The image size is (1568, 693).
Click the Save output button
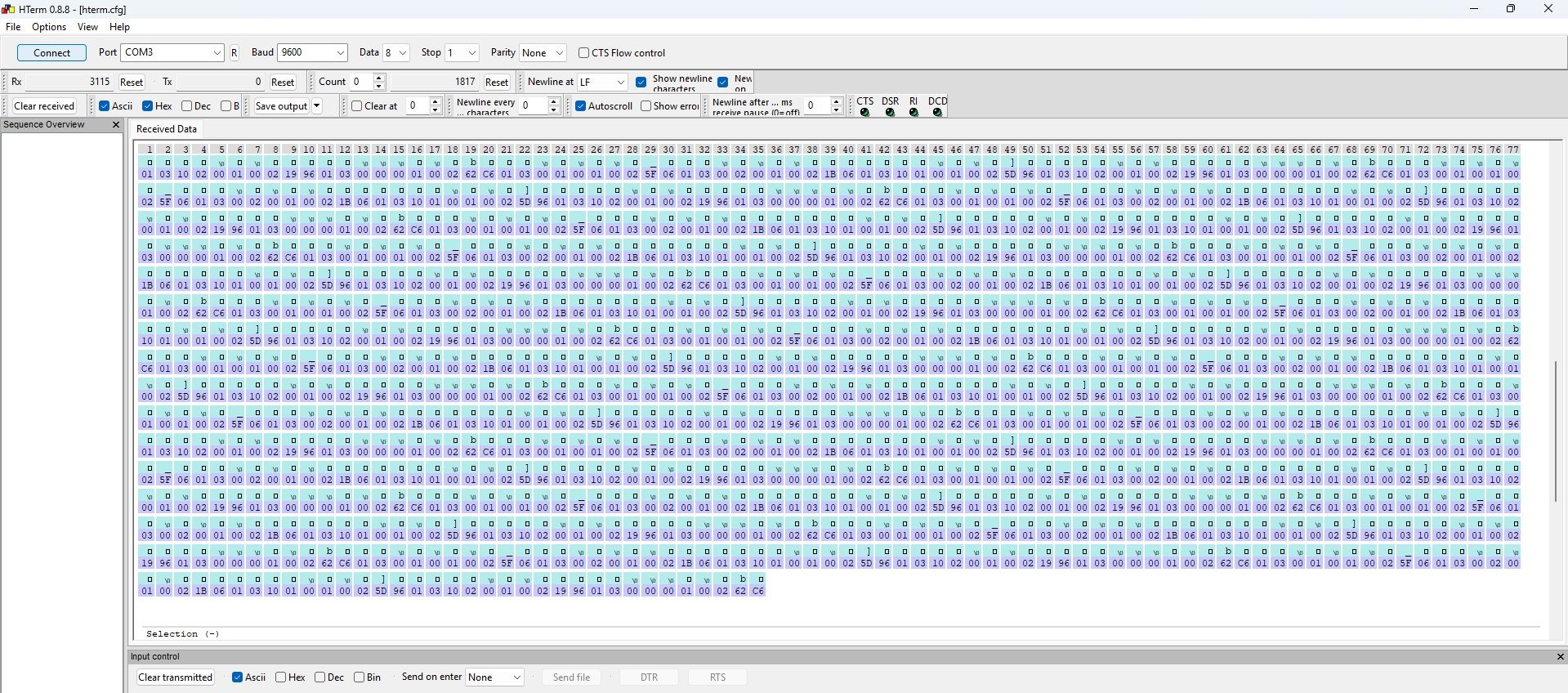coord(281,106)
